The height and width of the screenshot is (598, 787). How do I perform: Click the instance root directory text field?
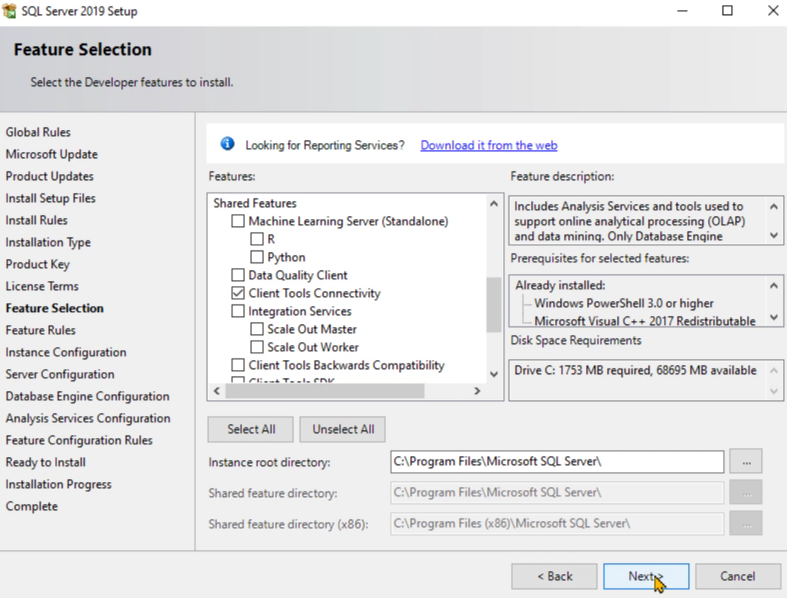pyautogui.click(x=556, y=462)
